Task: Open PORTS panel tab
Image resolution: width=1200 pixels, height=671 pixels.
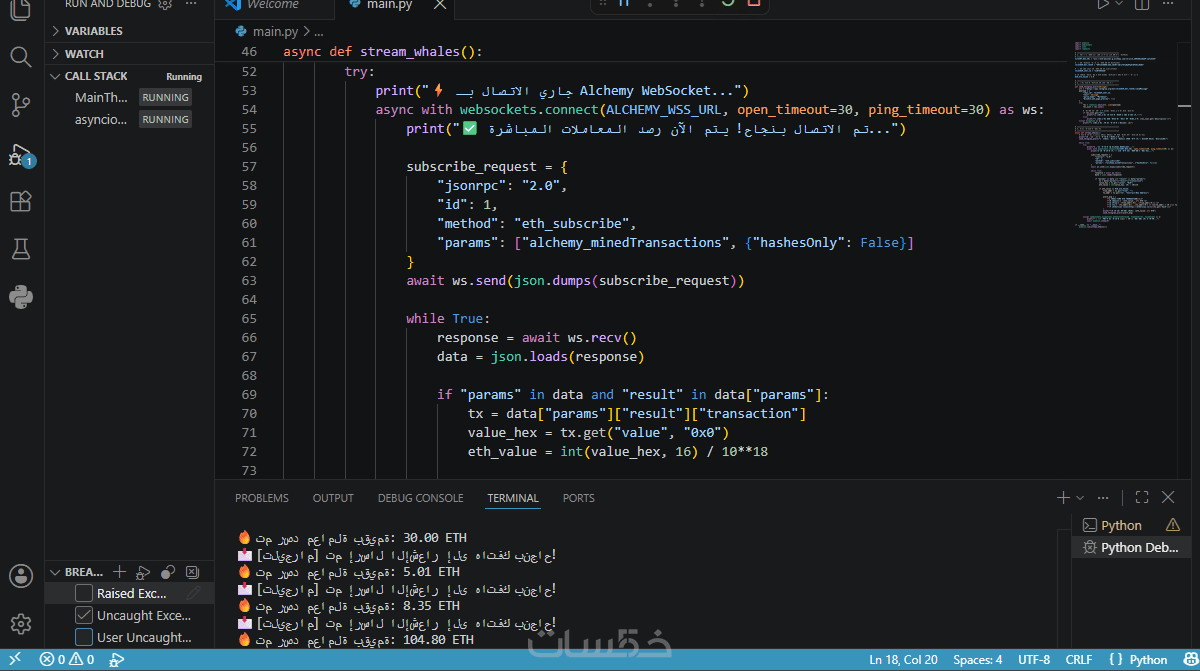Action: [578, 498]
